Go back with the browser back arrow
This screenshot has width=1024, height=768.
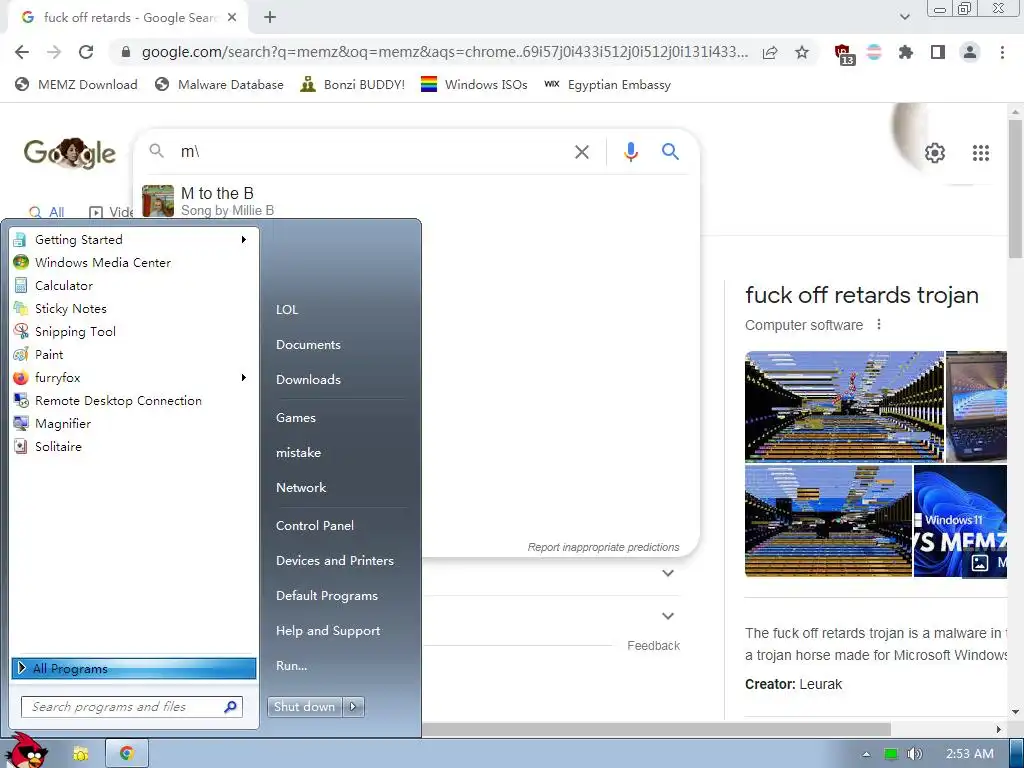(22, 52)
